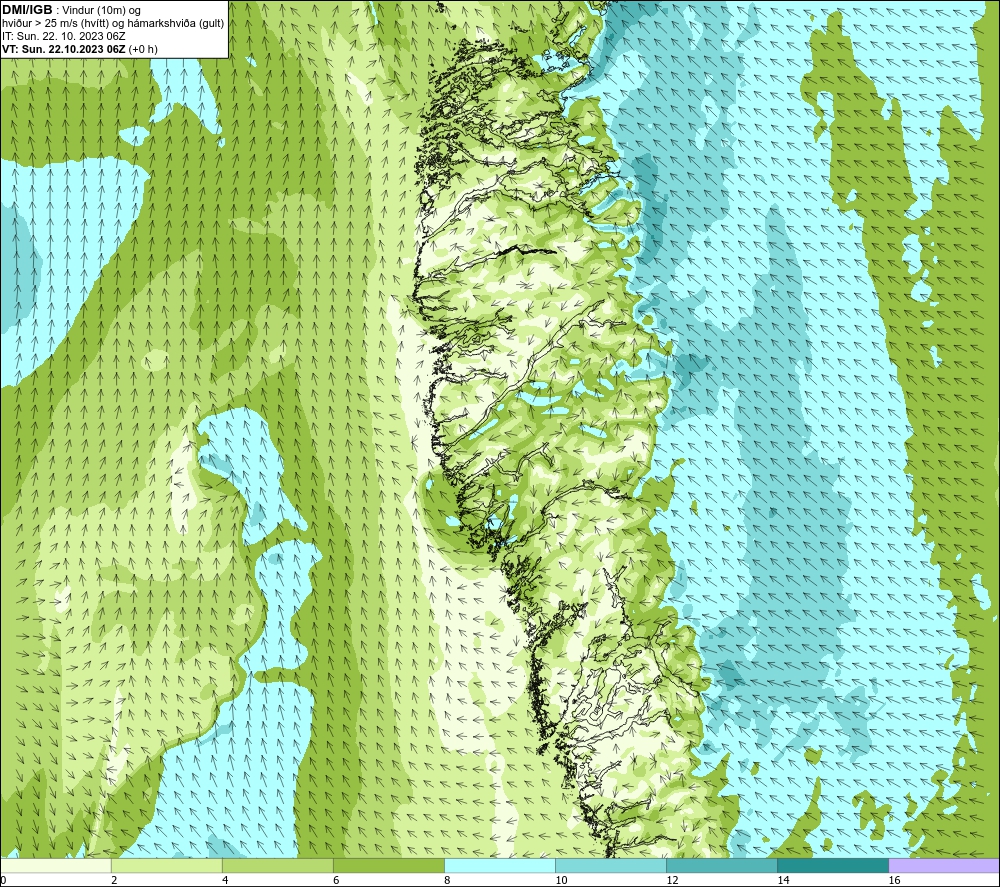Image resolution: width=1000 pixels, height=887 pixels.
Task: Click the 12–14 m/s teal legend swatch
Action: pyautogui.click(x=721, y=866)
